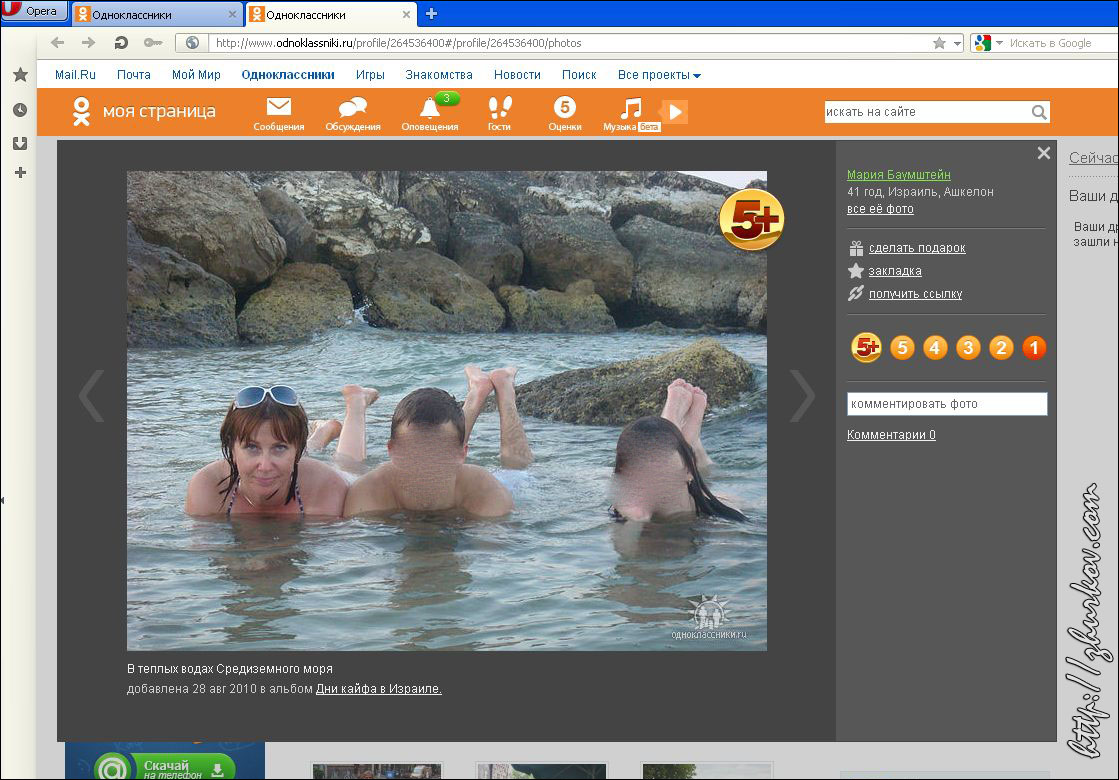Open Оповещения bell notifications
This screenshot has width=1119, height=780.
(430, 108)
